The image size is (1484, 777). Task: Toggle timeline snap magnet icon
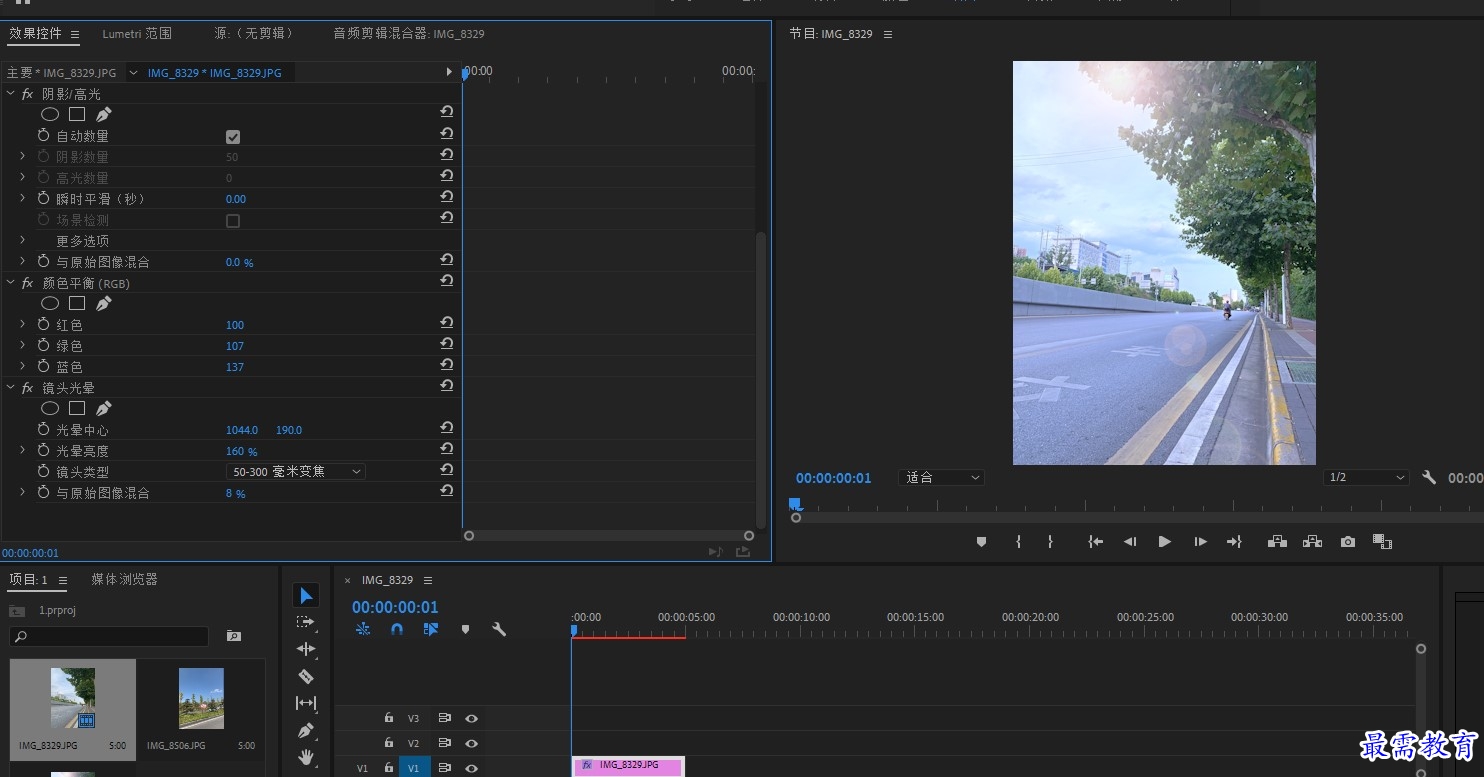397,629
